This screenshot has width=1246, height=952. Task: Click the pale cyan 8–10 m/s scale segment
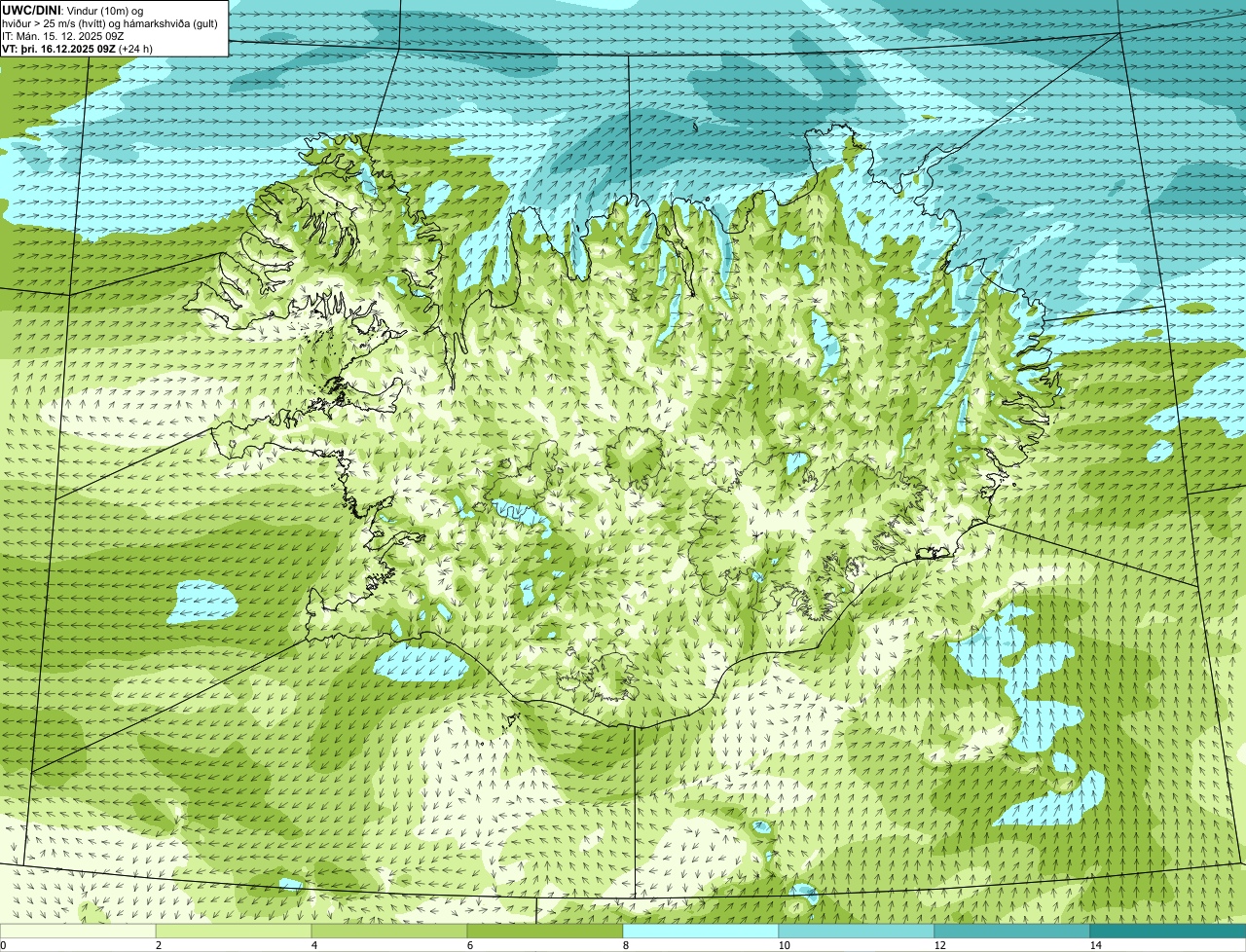(701, 931)
